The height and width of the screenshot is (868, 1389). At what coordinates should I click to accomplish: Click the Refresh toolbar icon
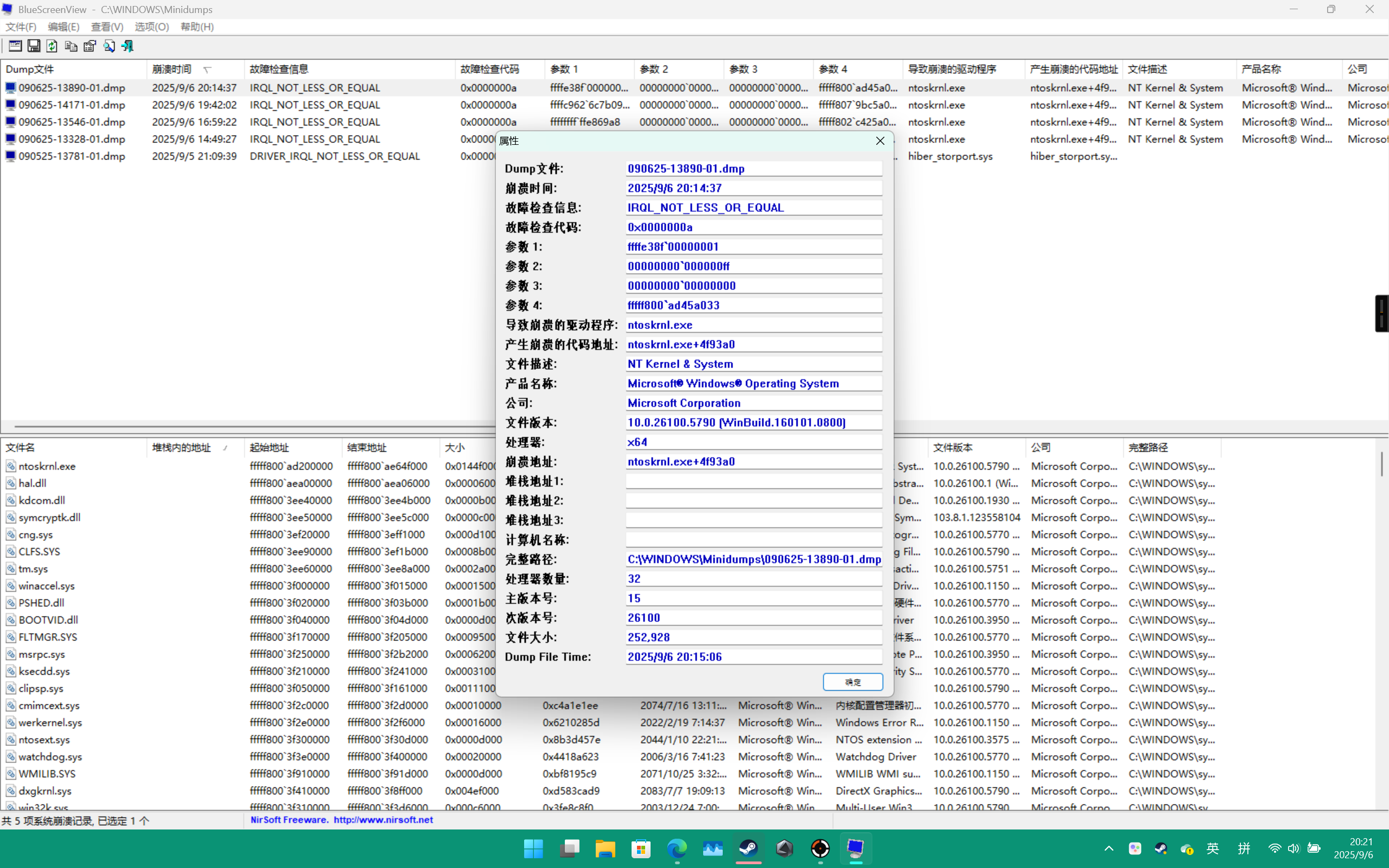point(52,46)
